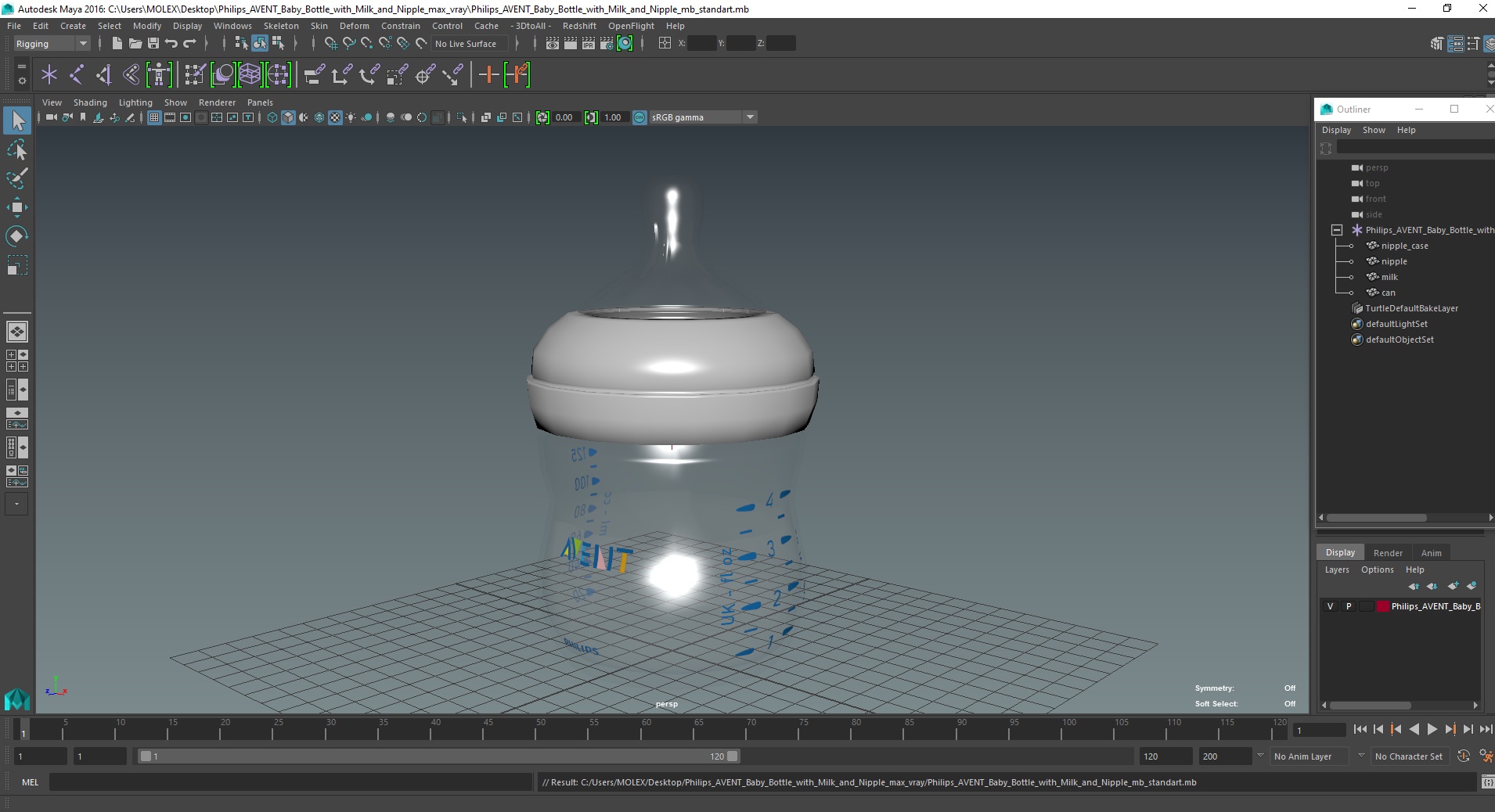Toggle layer visibility V box
The width and height of the screenshot is (1495, 812).
coord(1330,606)
